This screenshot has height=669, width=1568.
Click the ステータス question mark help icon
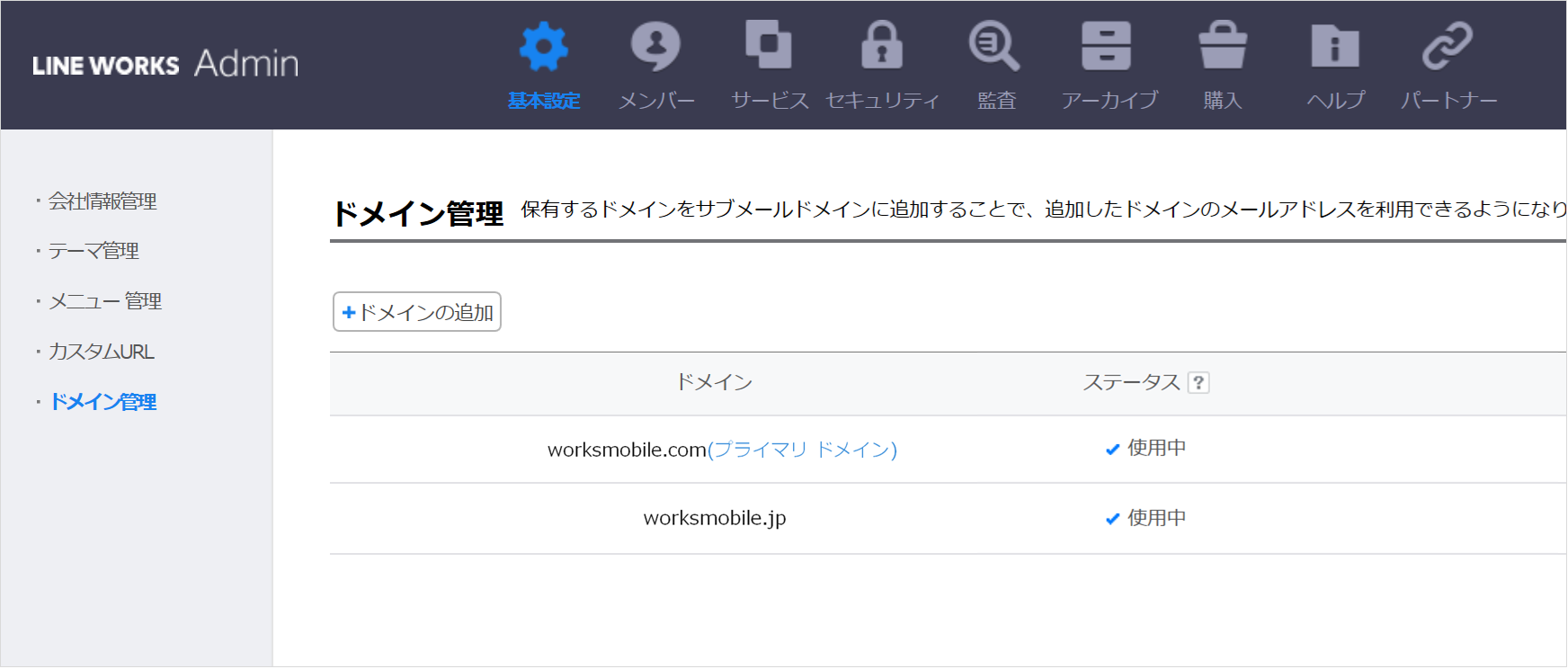point(1198,383)
